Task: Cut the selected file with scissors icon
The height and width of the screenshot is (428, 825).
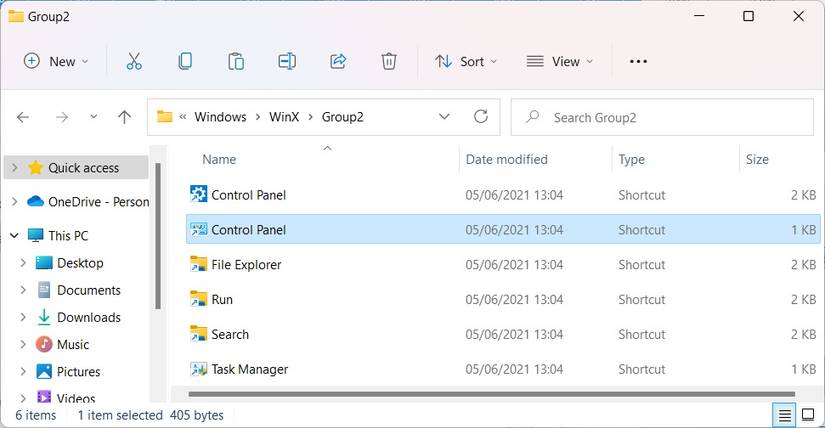Action: tap(134, 62)
